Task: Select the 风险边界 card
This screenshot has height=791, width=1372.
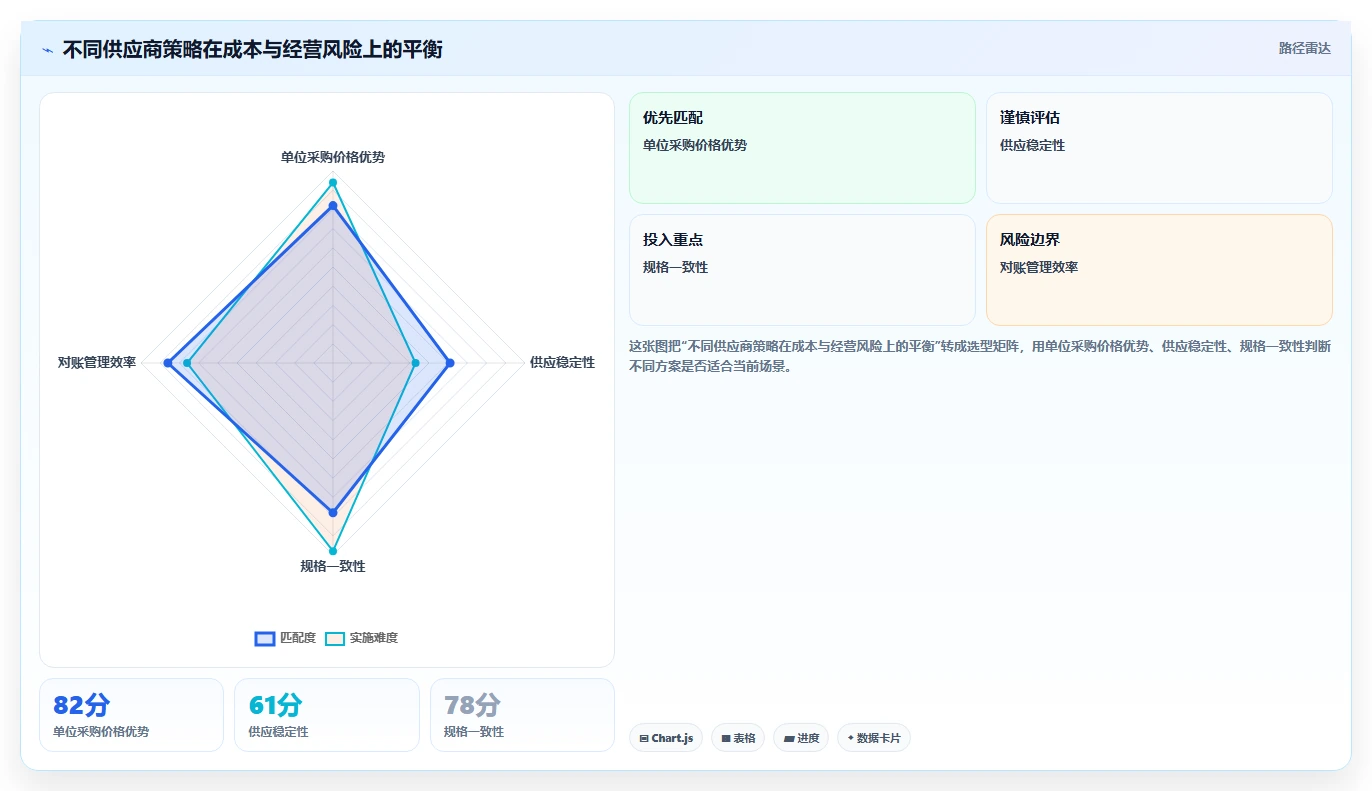Action: (1159, 270)
